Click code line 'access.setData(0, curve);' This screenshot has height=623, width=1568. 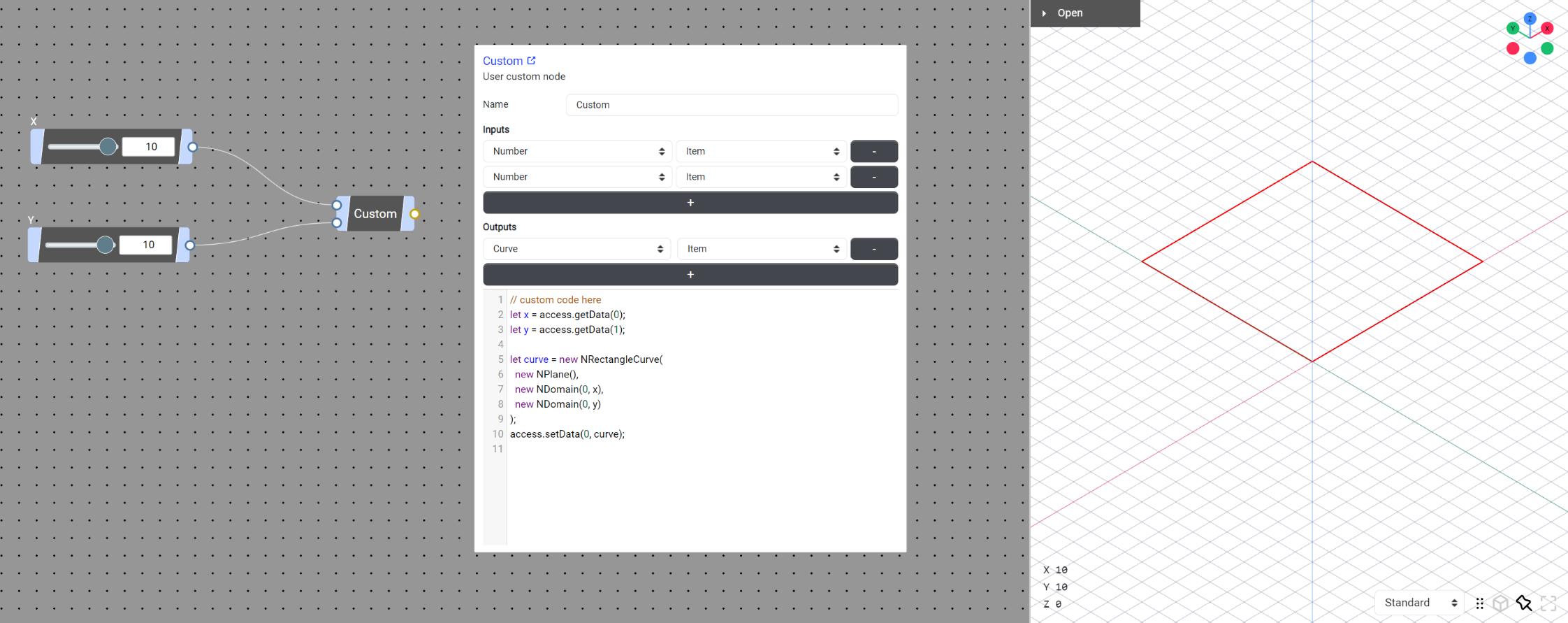click(x=567, y=434)
